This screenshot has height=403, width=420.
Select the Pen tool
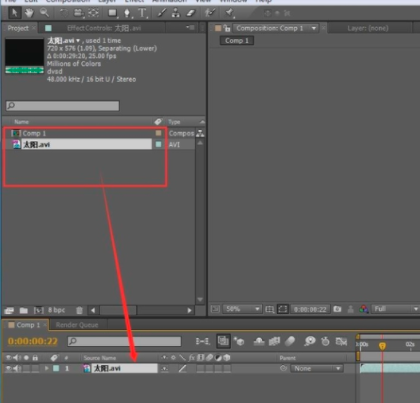pyautogui.click(x=127, y=13)
